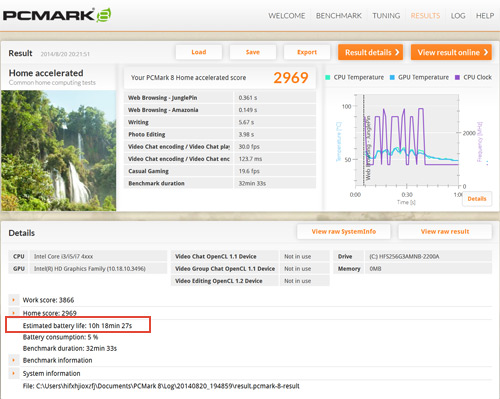The image size is (500, 399).
Task: Click the Details button under the chart
Action: (477, 199)
